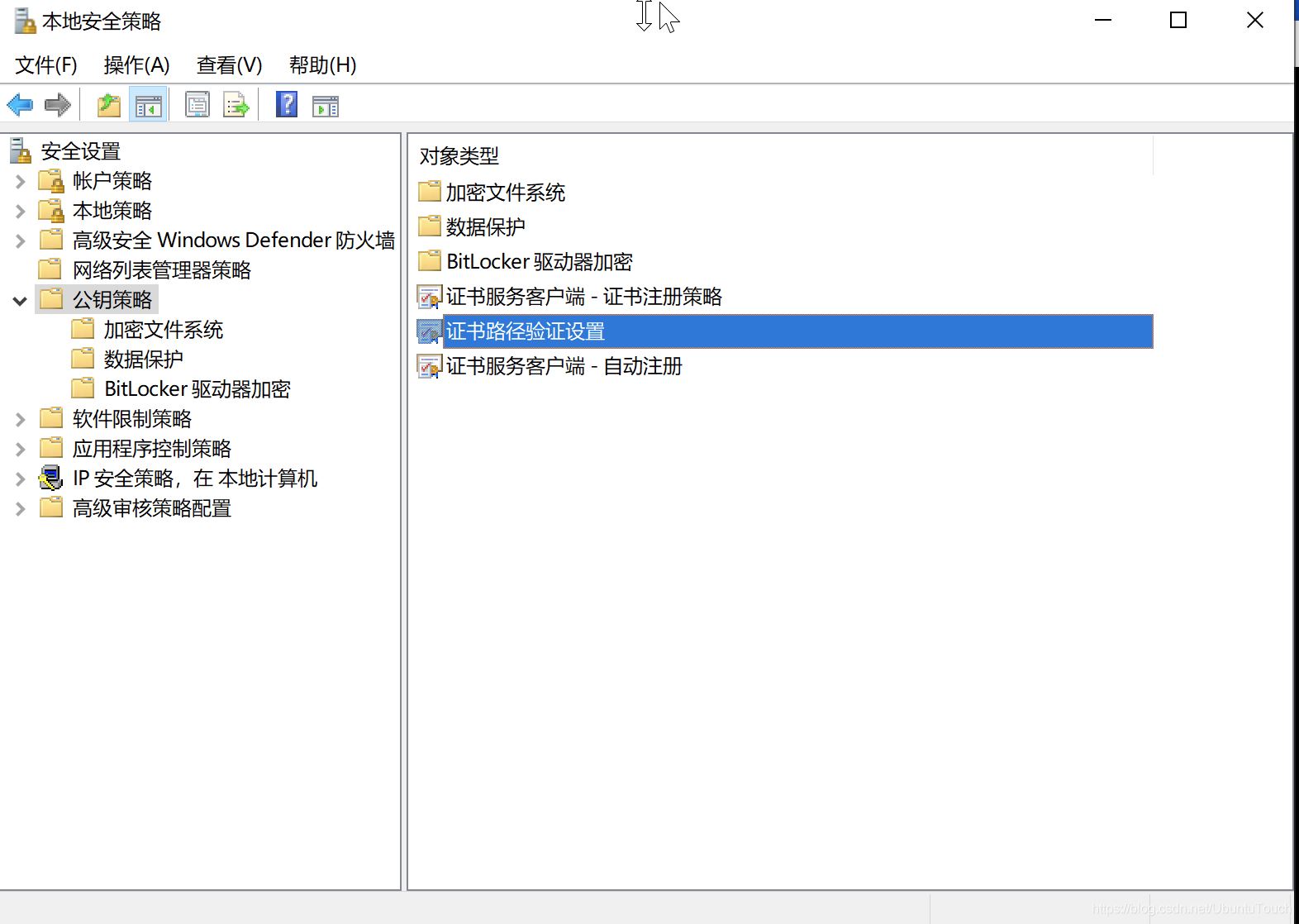Toggle Show/Hide action pane icon
Screen dimensions: 1299x924
[326, 106]
